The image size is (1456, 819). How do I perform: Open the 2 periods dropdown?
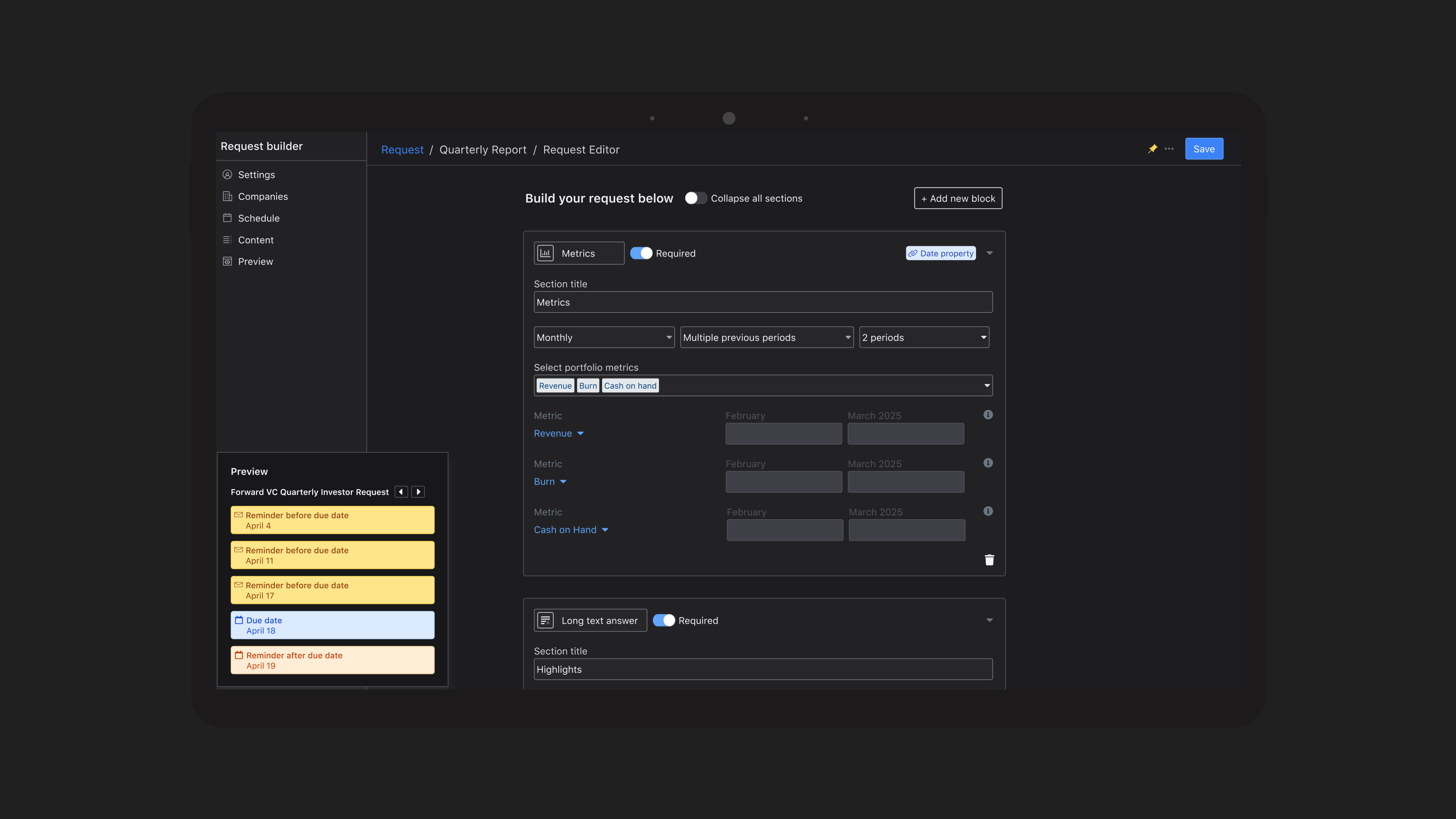click(x=924, y=338)
